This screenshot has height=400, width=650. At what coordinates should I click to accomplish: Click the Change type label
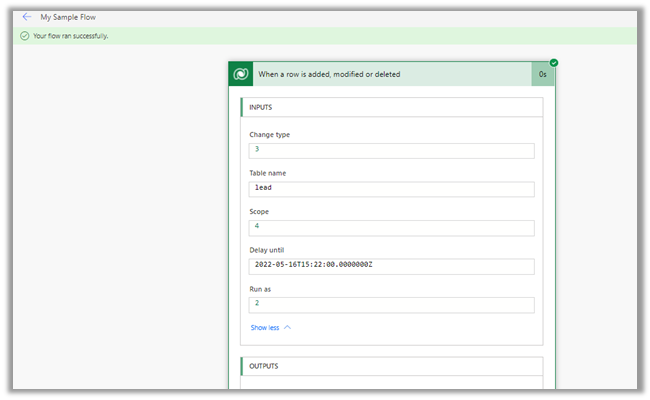[270, 134]
